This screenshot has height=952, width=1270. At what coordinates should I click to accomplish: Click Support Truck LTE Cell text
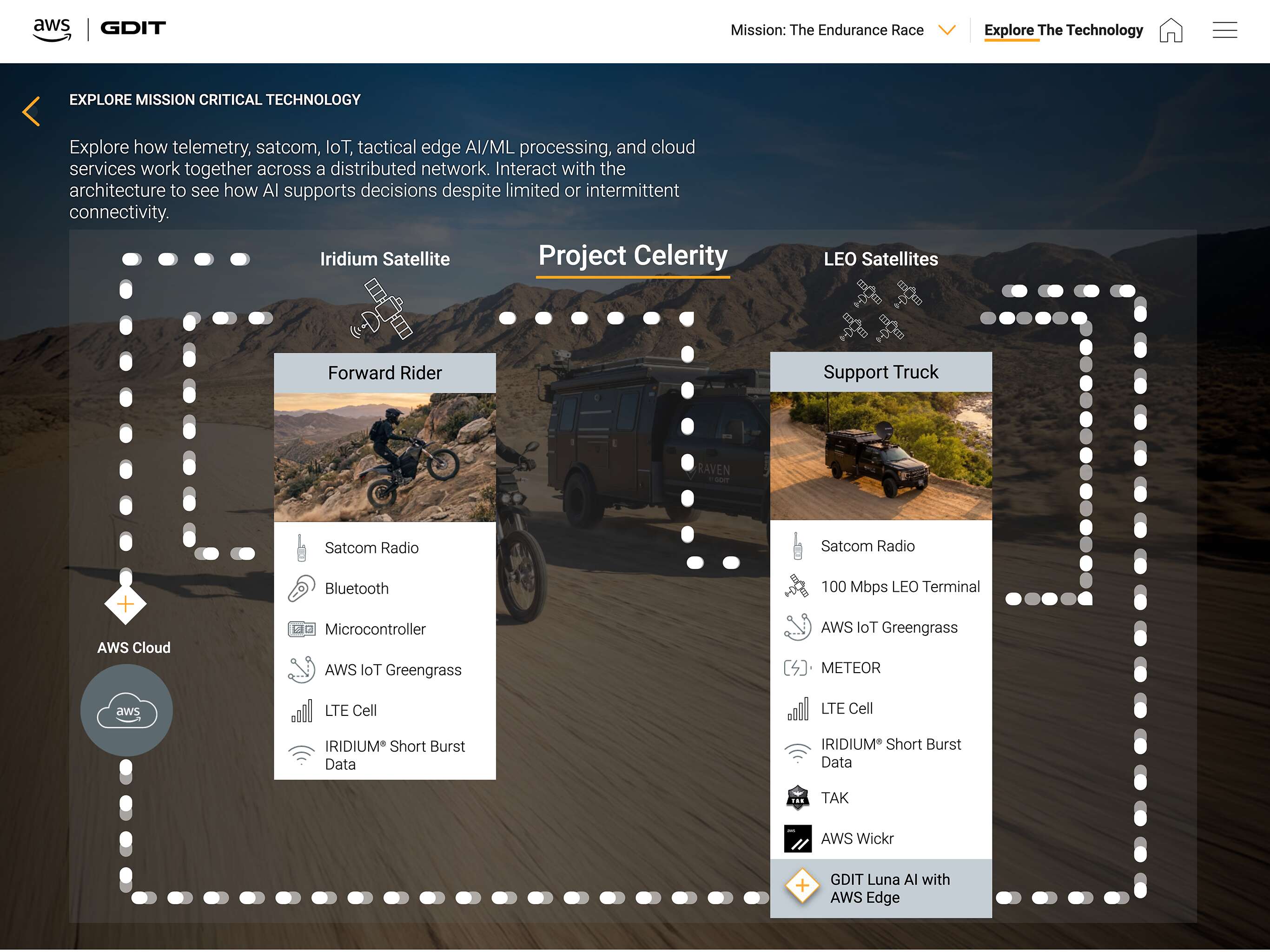pyautogui.click(x=847, y=708)
